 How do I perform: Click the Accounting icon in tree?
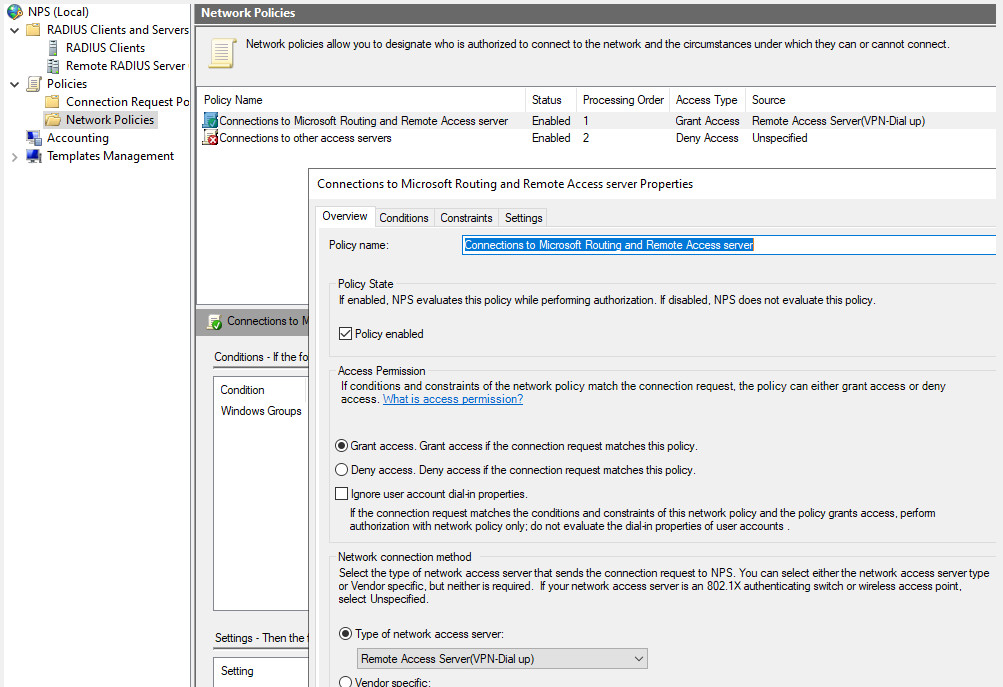(34, 138)
